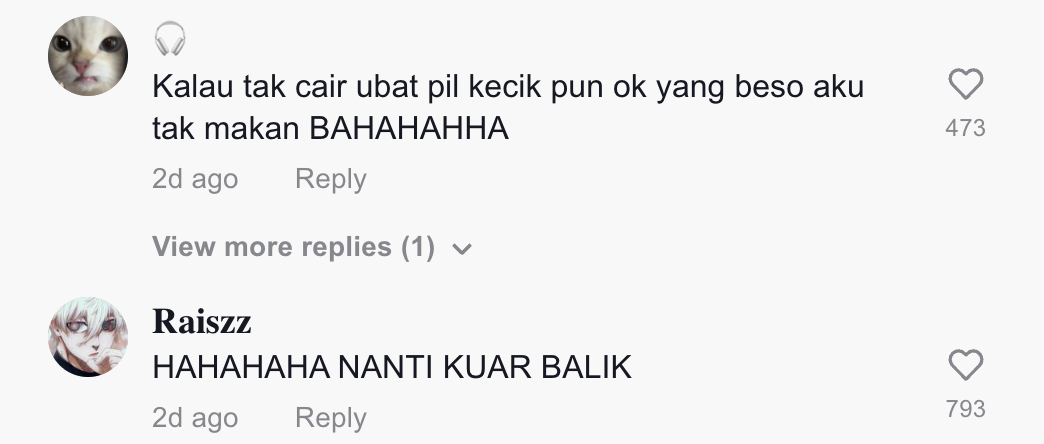Click the word BAHAHAHHA in the first comment
This screenshot has width=1044, height=444.
pos(409,128)
